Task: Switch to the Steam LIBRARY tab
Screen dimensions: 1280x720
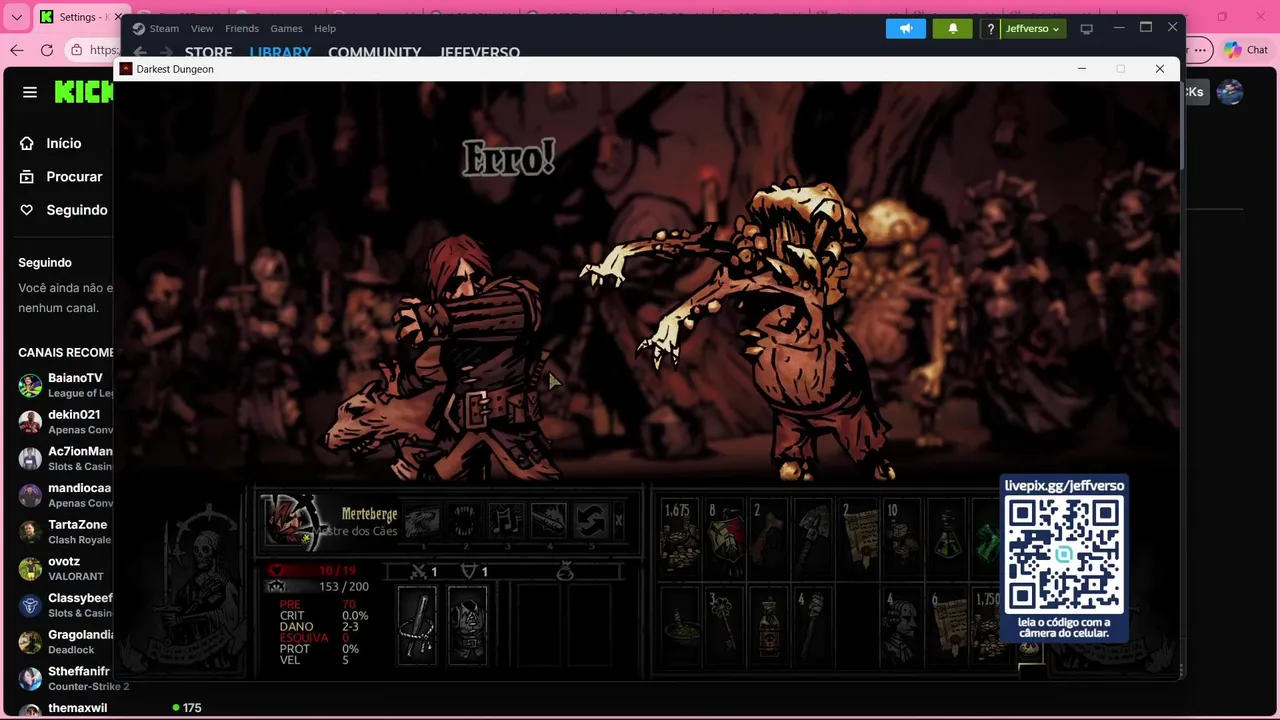Action: pos(280,52)
